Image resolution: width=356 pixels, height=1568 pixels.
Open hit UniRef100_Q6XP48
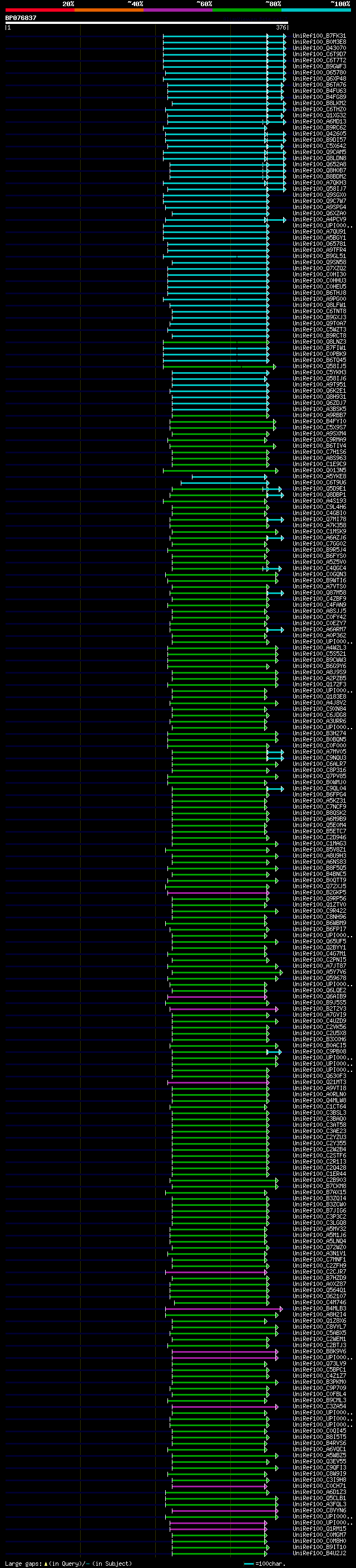click(319, 78)
